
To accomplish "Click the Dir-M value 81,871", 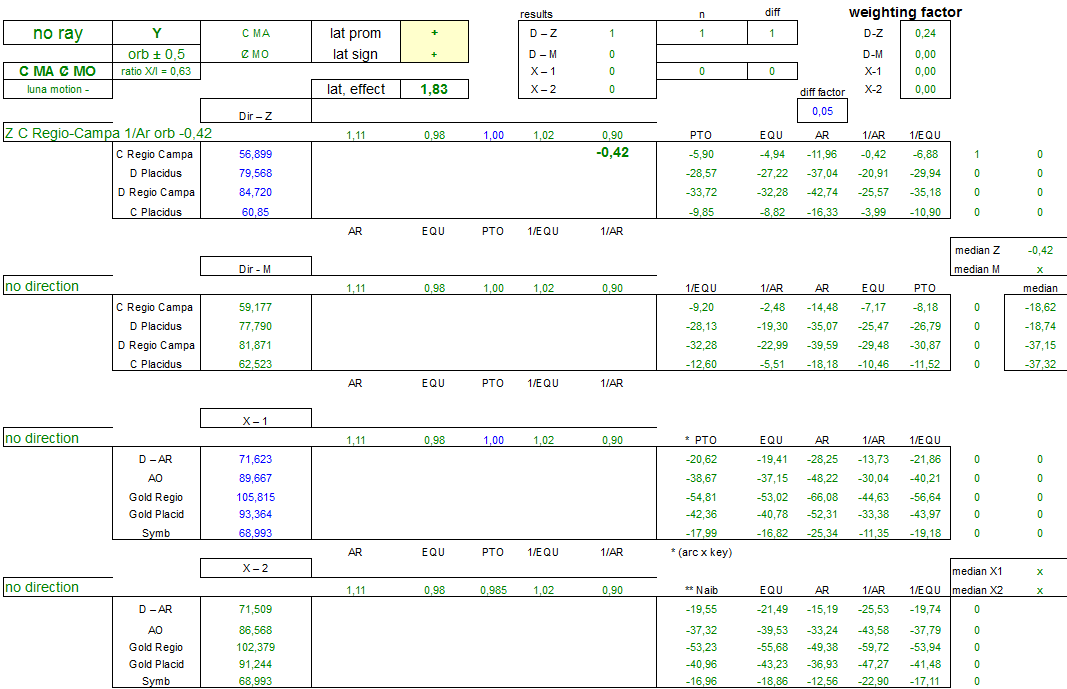I will tap(255, 346).
